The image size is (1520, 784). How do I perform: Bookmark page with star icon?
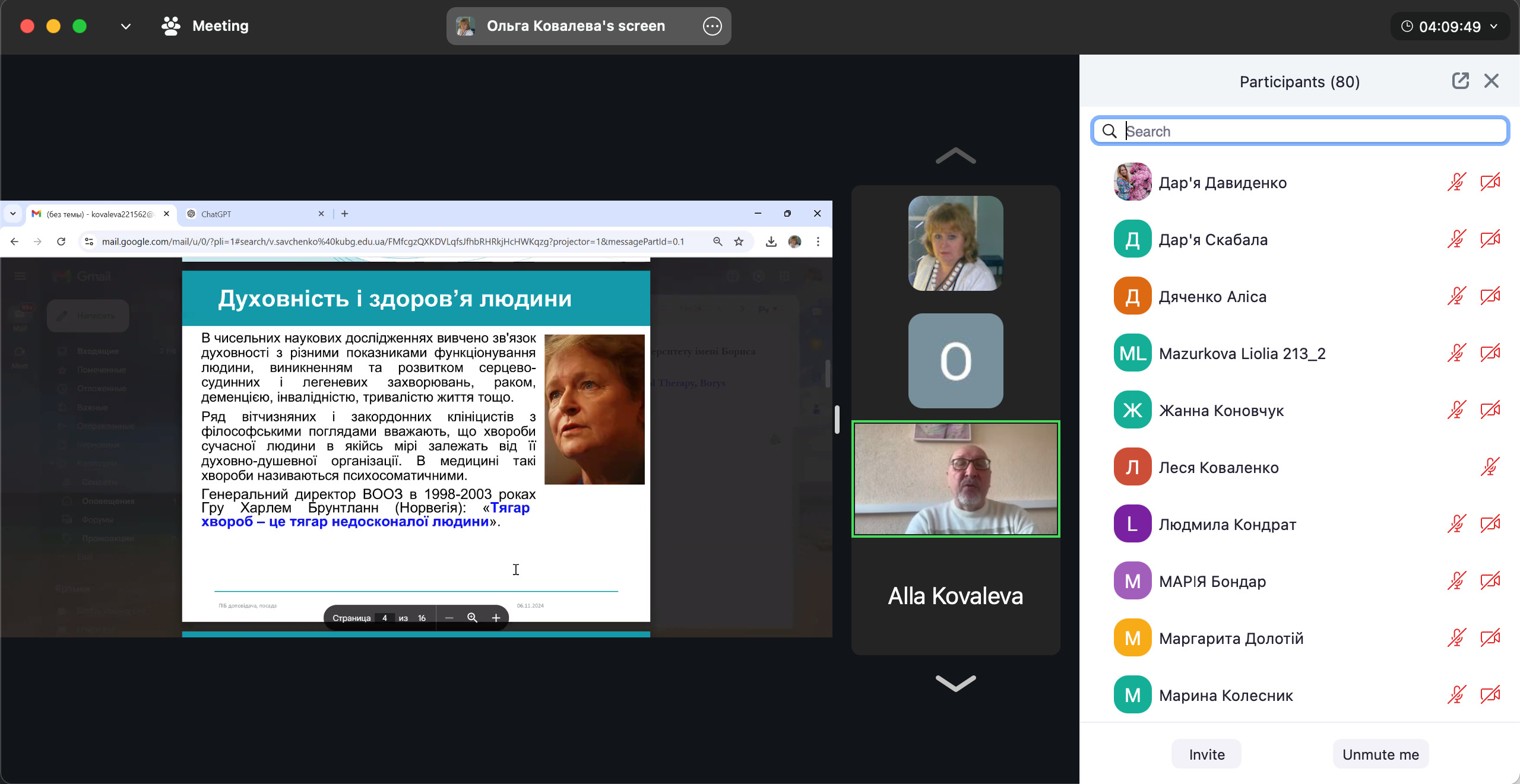click(739, 242)
